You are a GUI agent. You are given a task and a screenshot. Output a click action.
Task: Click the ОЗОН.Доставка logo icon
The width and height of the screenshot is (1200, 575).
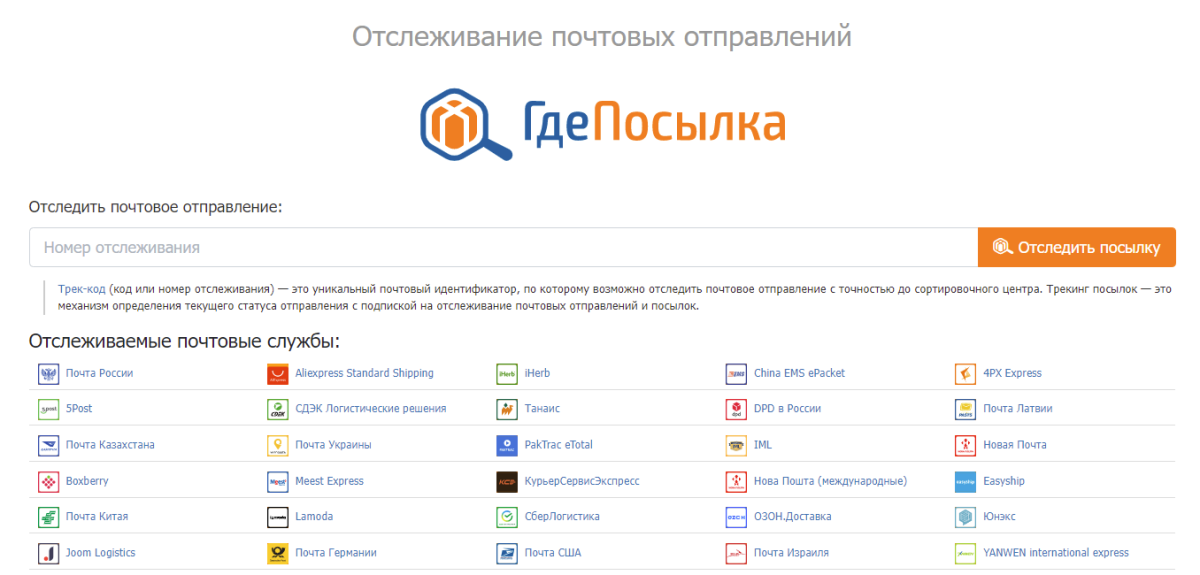point(737,517)
